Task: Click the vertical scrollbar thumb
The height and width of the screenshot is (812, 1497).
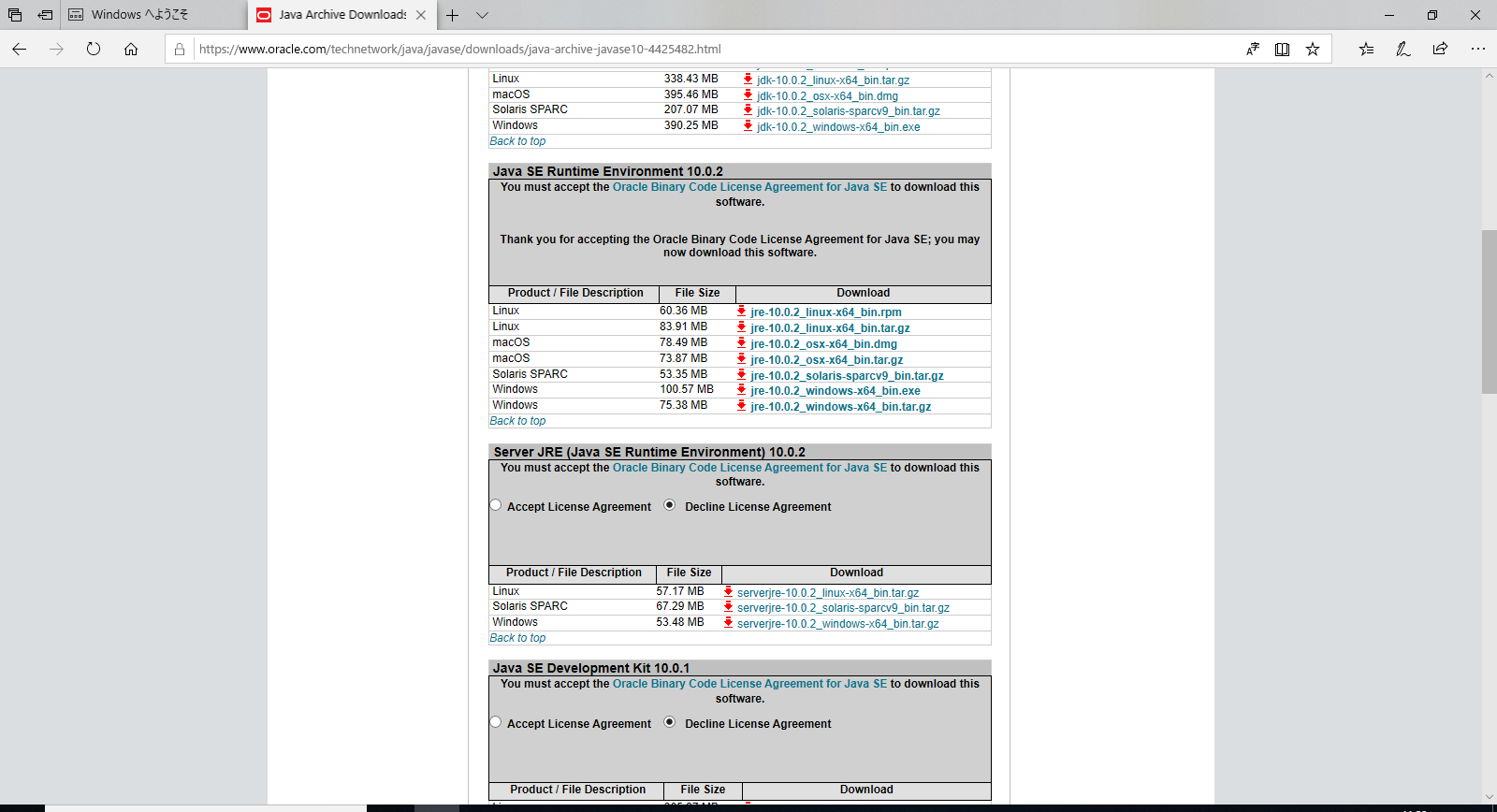Action: coord(1489,312)
